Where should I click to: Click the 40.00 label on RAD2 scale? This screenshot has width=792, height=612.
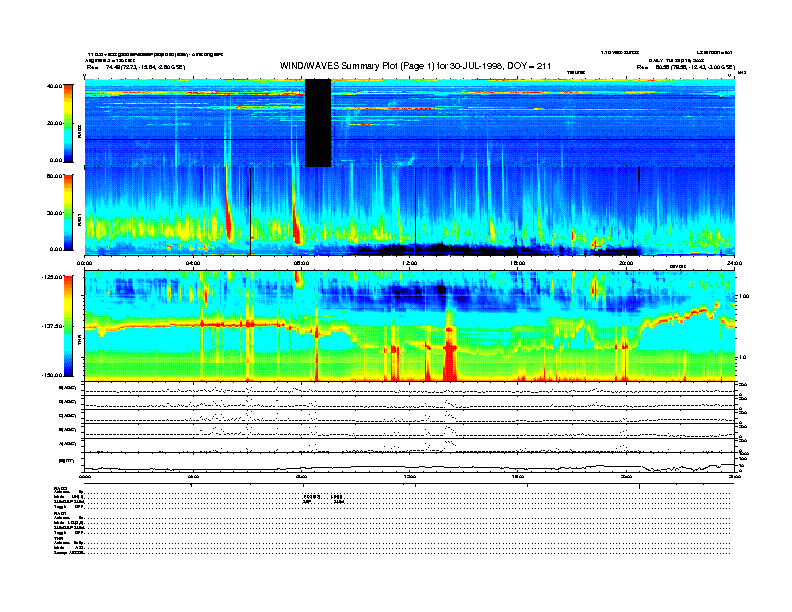[54, 86]
